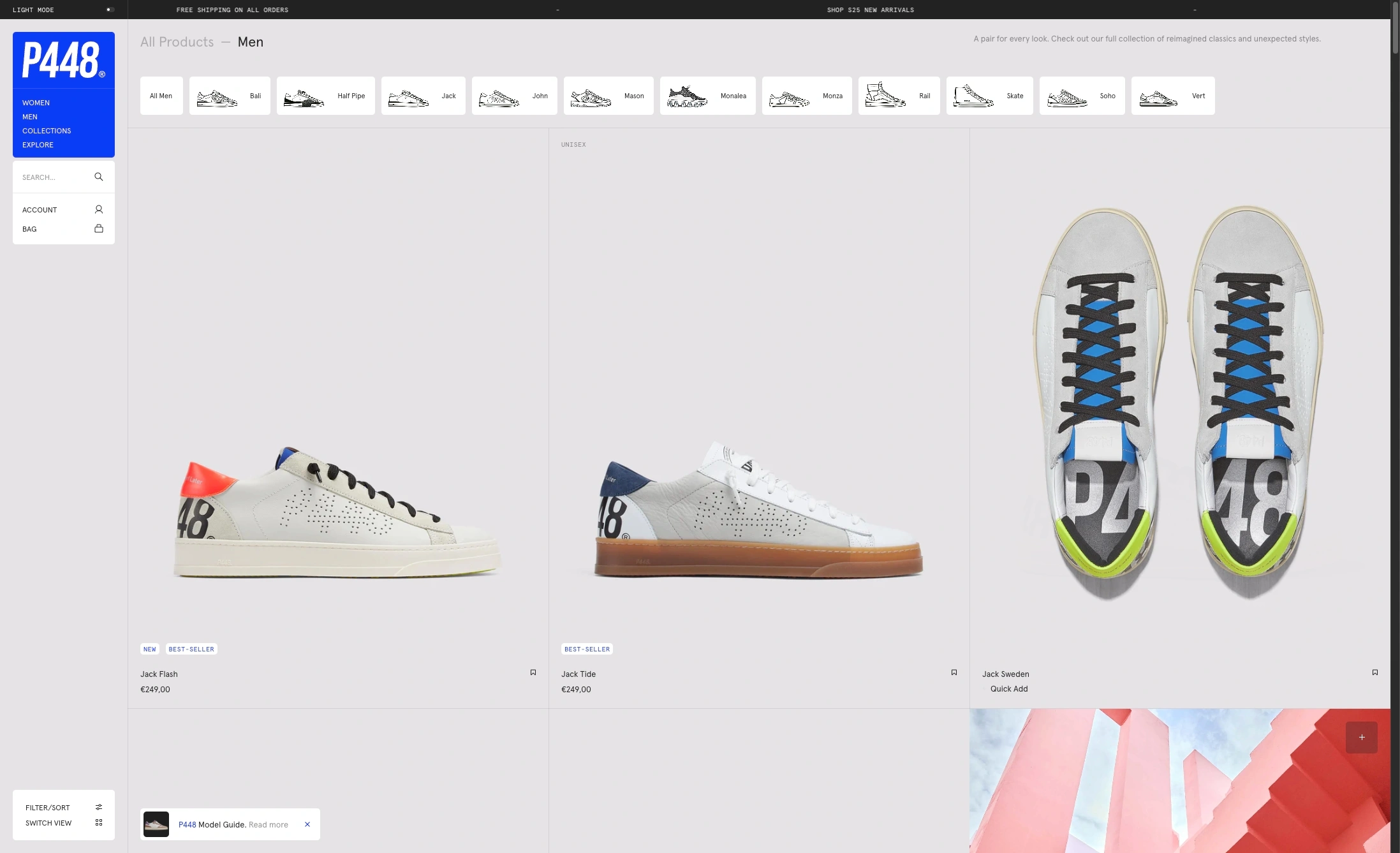This screenshot has width=1400, height=853.
Task: Click the Jack Tide product name
Action: point(578,674)
